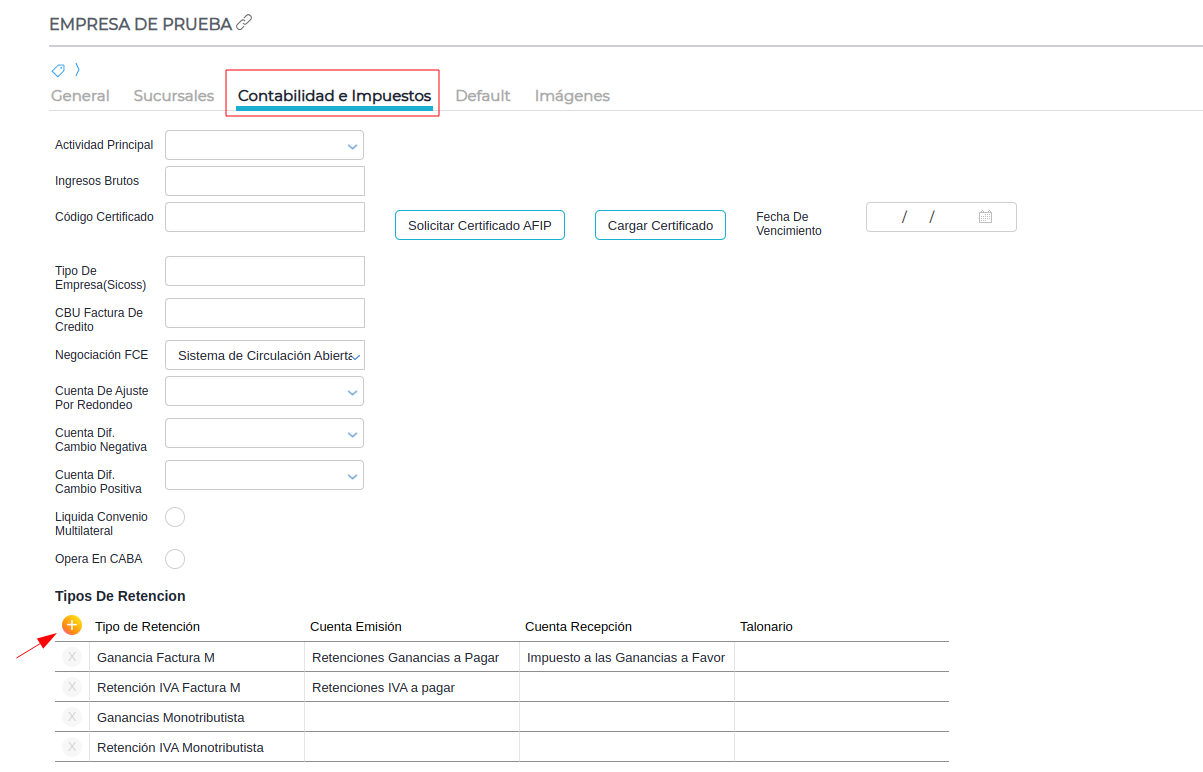Image resolution: width=1203 pixels, height=772 pixels.
Task: Click the tag icon above the tabs
Action: (x=58, y=70)
